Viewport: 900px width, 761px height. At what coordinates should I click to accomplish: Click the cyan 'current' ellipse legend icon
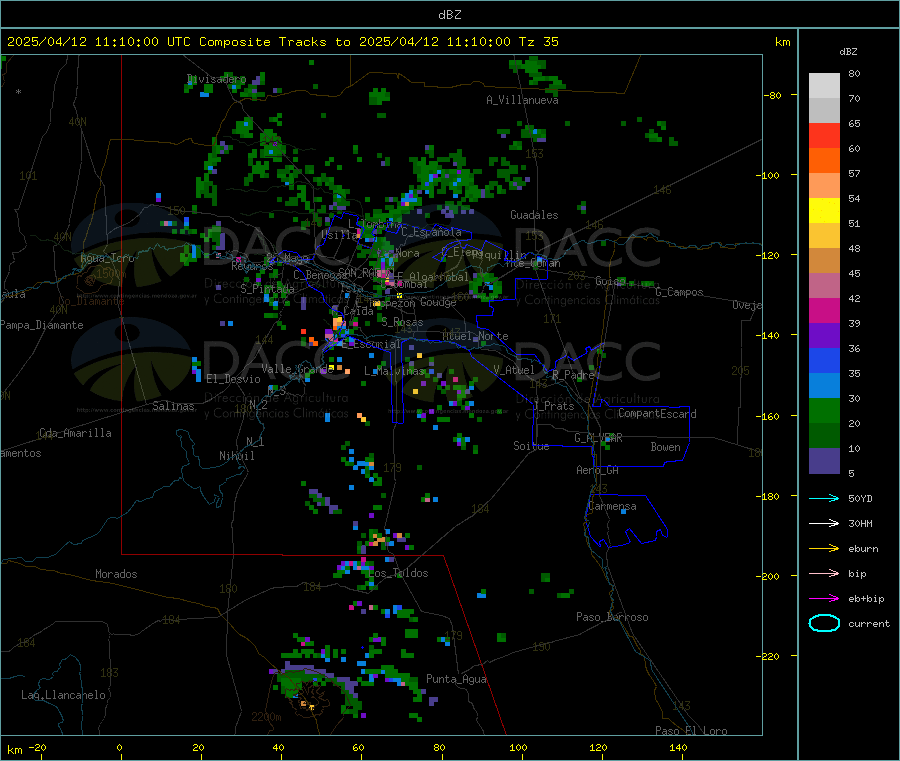tap(824, 623)
